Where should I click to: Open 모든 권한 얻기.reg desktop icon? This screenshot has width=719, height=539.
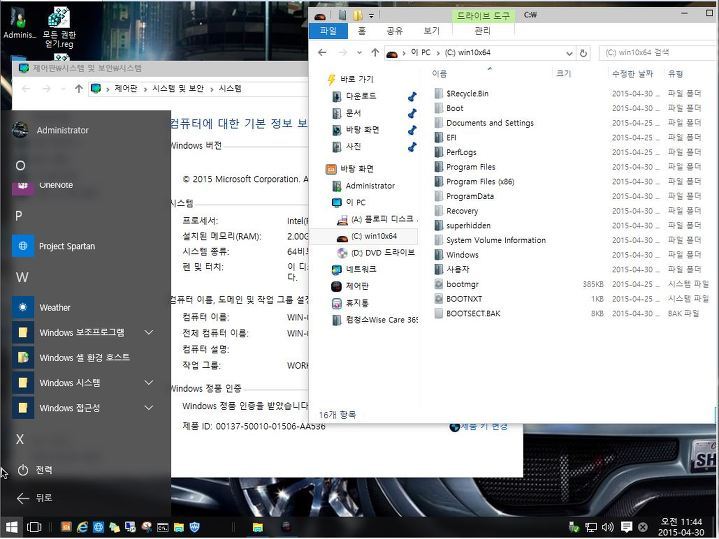pos(59,27)
